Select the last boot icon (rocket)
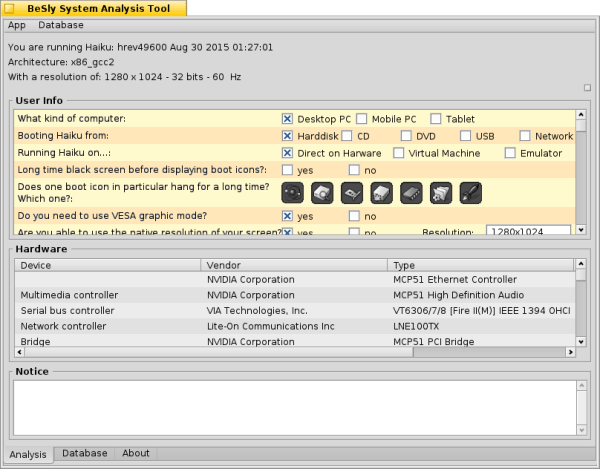Screen dimensions: 600x469 point(470,193)
